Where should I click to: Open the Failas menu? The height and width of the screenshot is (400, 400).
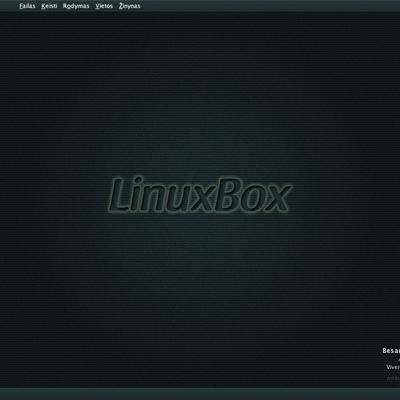point(27,6)
